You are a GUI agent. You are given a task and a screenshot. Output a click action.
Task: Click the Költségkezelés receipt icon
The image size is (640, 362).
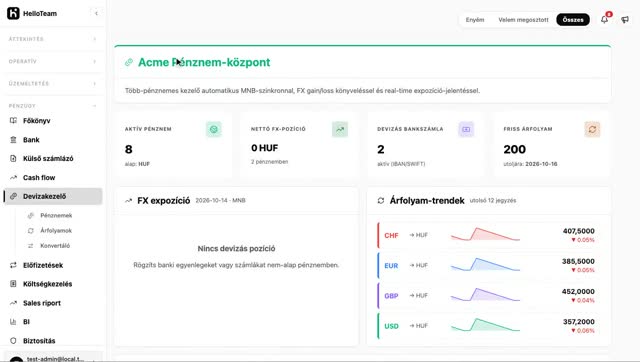pos(13,284)
